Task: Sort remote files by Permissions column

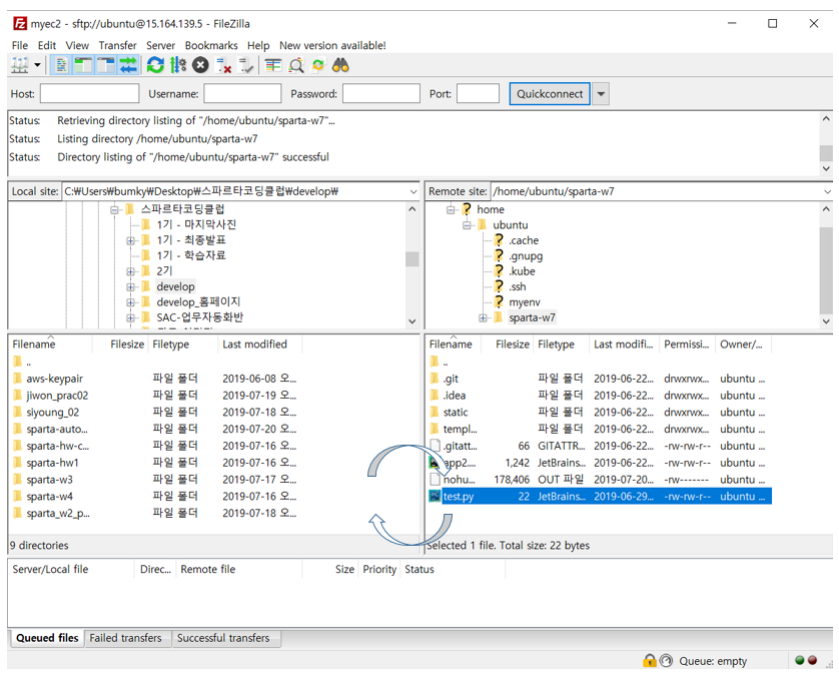Action: 688,344
